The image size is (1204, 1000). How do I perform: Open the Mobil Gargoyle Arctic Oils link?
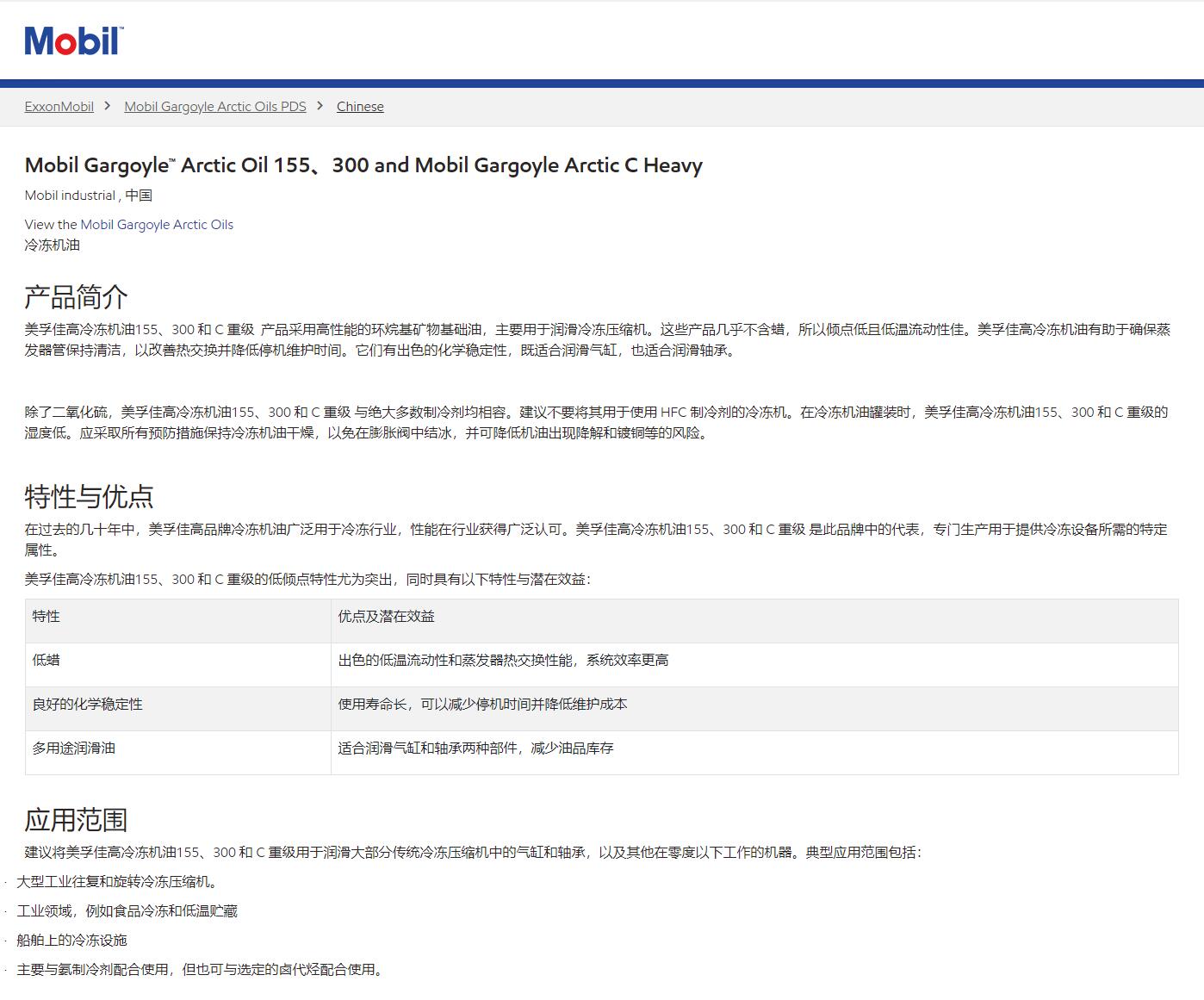pos(157,225)
